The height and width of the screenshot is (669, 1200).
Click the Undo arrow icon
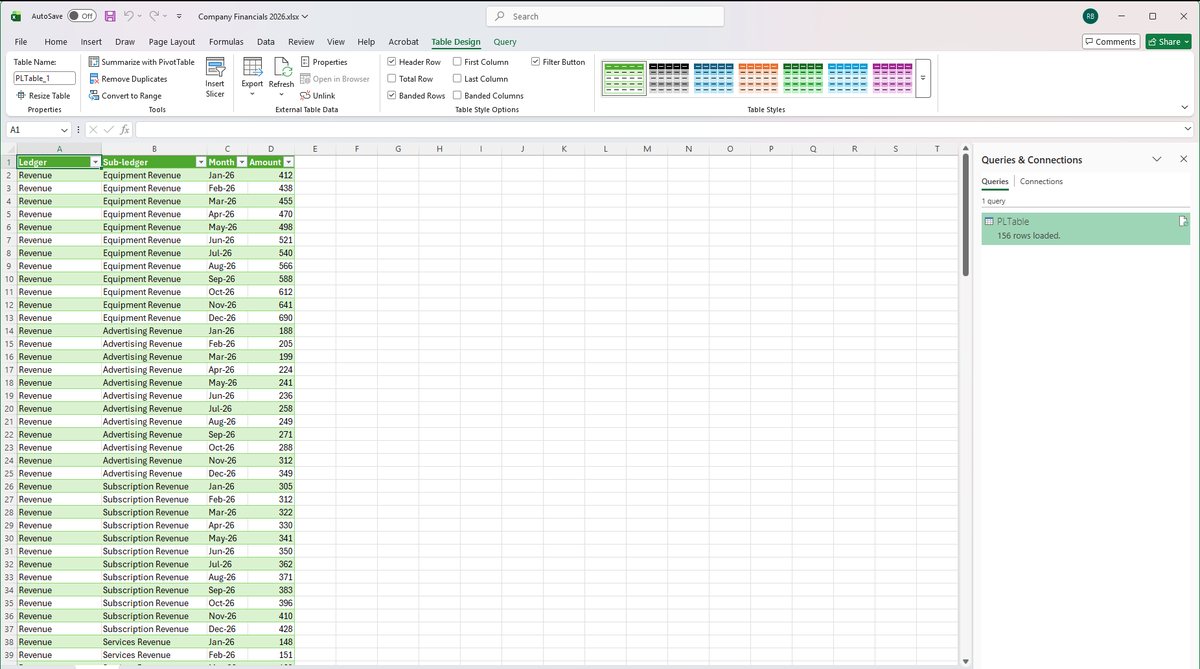click(x=129, y=16)
